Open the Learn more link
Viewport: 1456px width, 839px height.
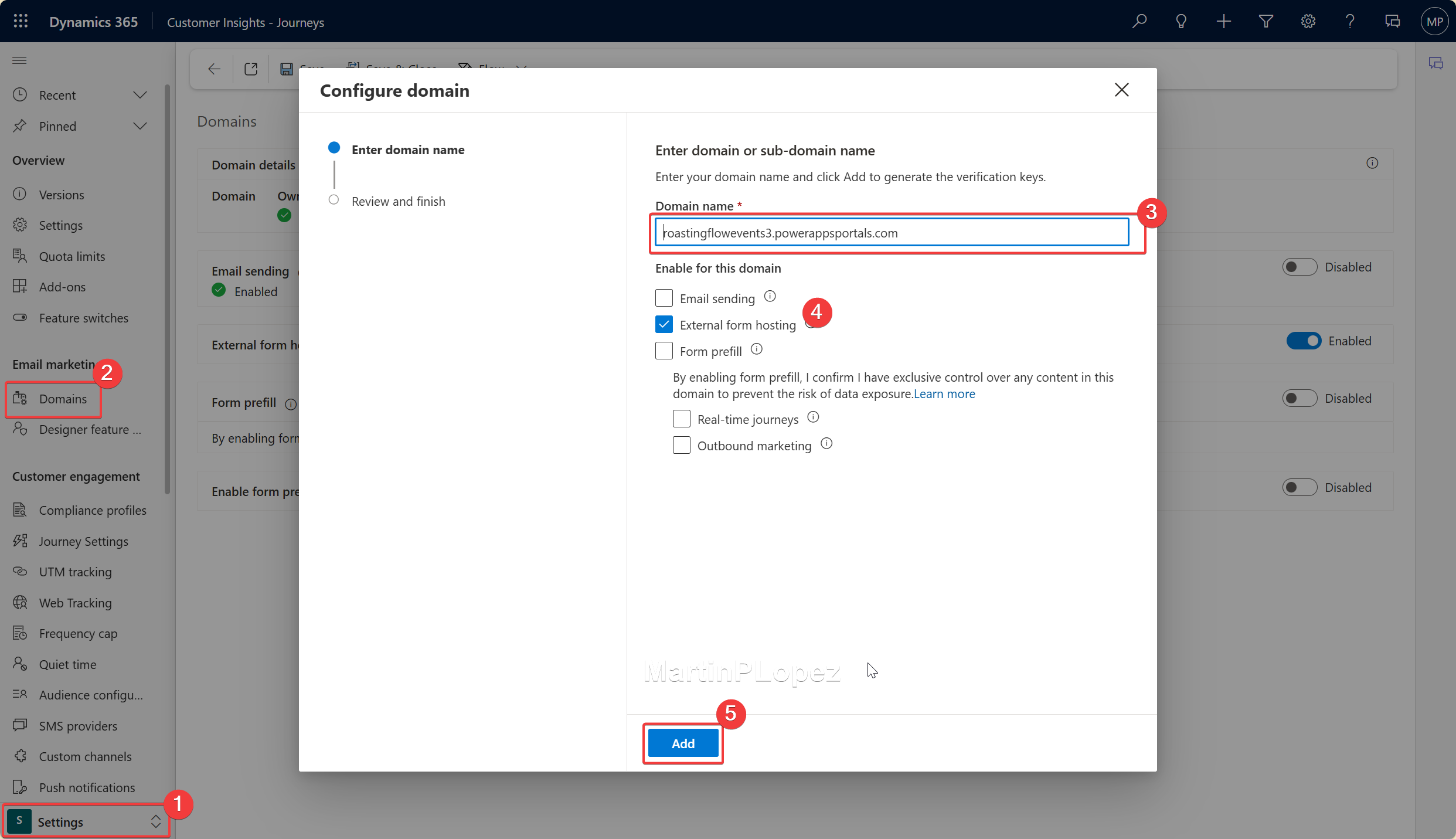coord(944,394)
